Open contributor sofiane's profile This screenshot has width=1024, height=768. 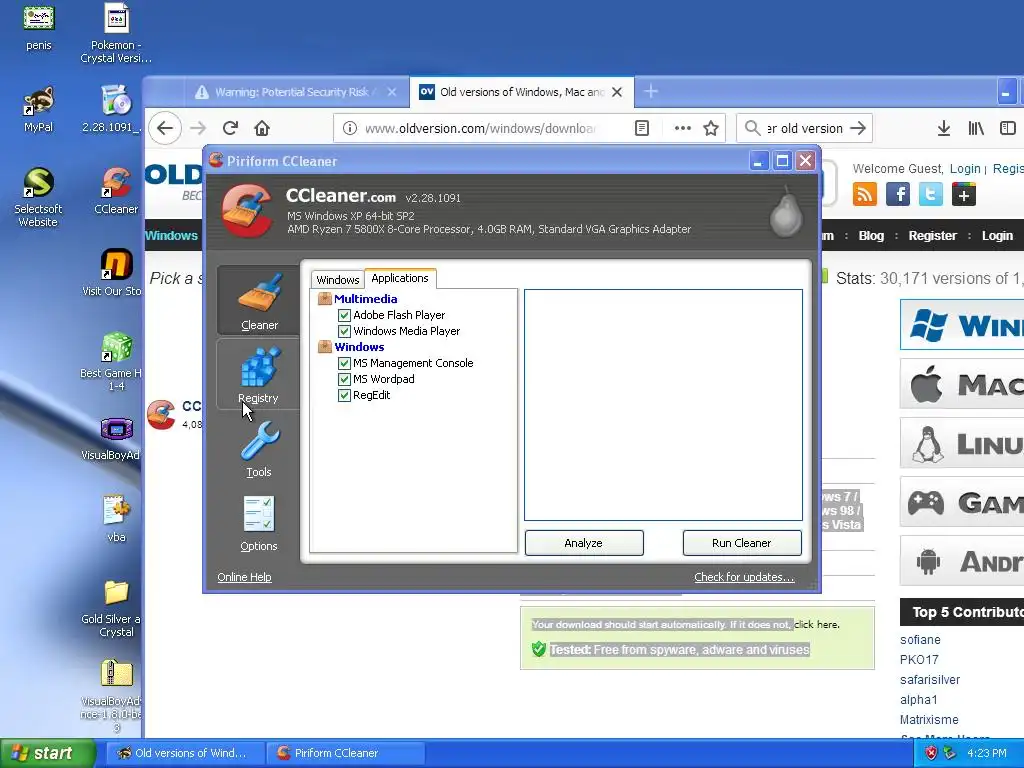click(920, 640)
